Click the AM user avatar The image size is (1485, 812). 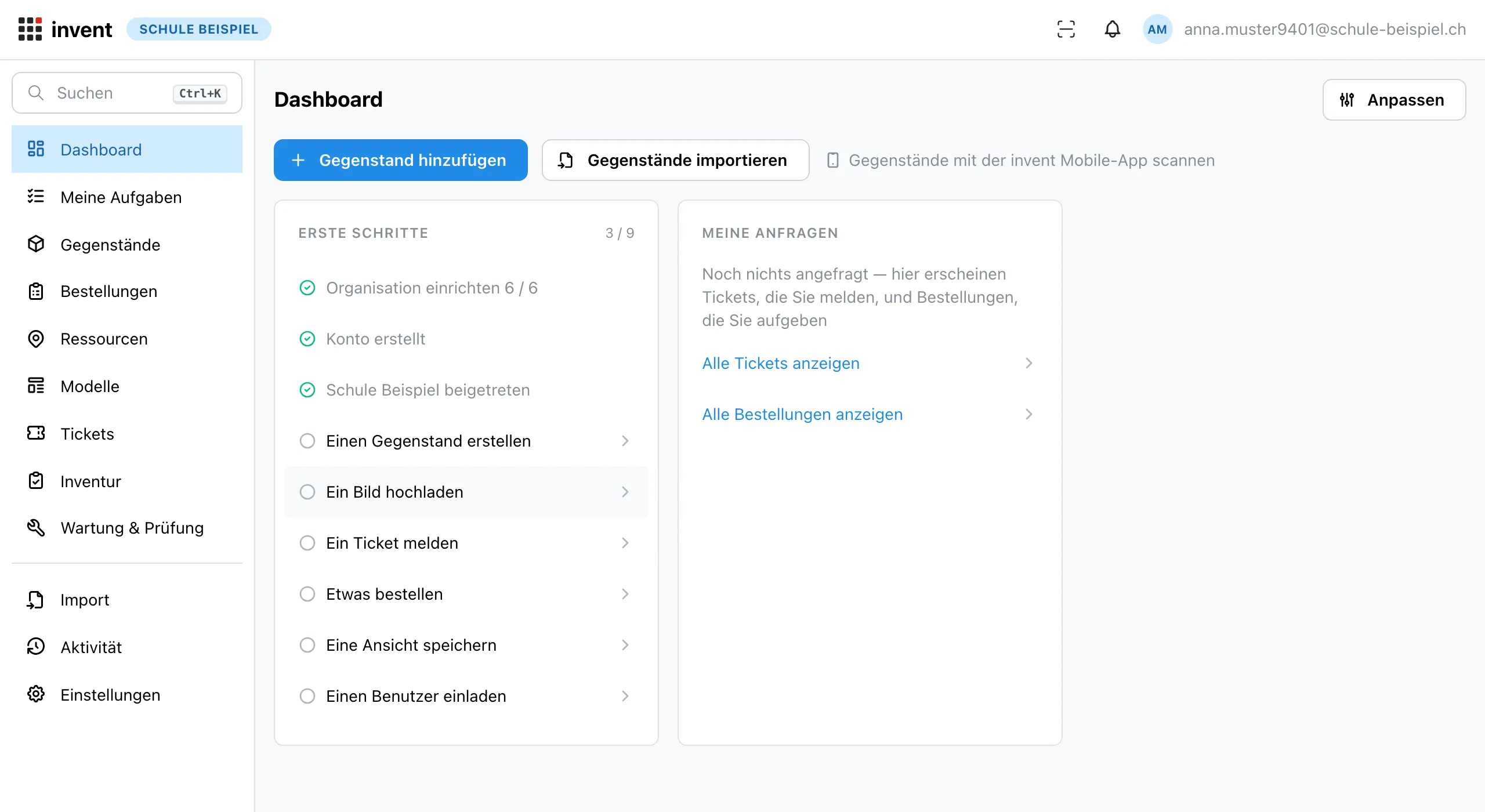coord(1157,29)
